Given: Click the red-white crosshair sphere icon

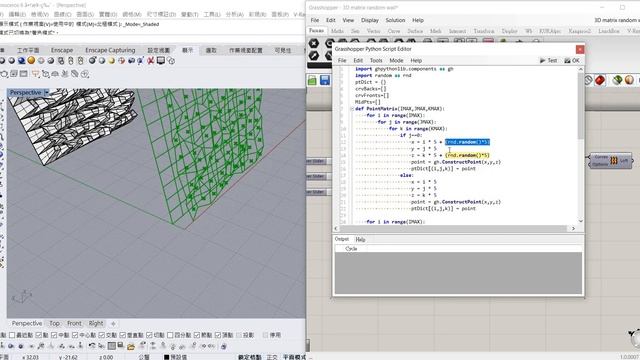Looking at the screenshot, I should point(121,60).
